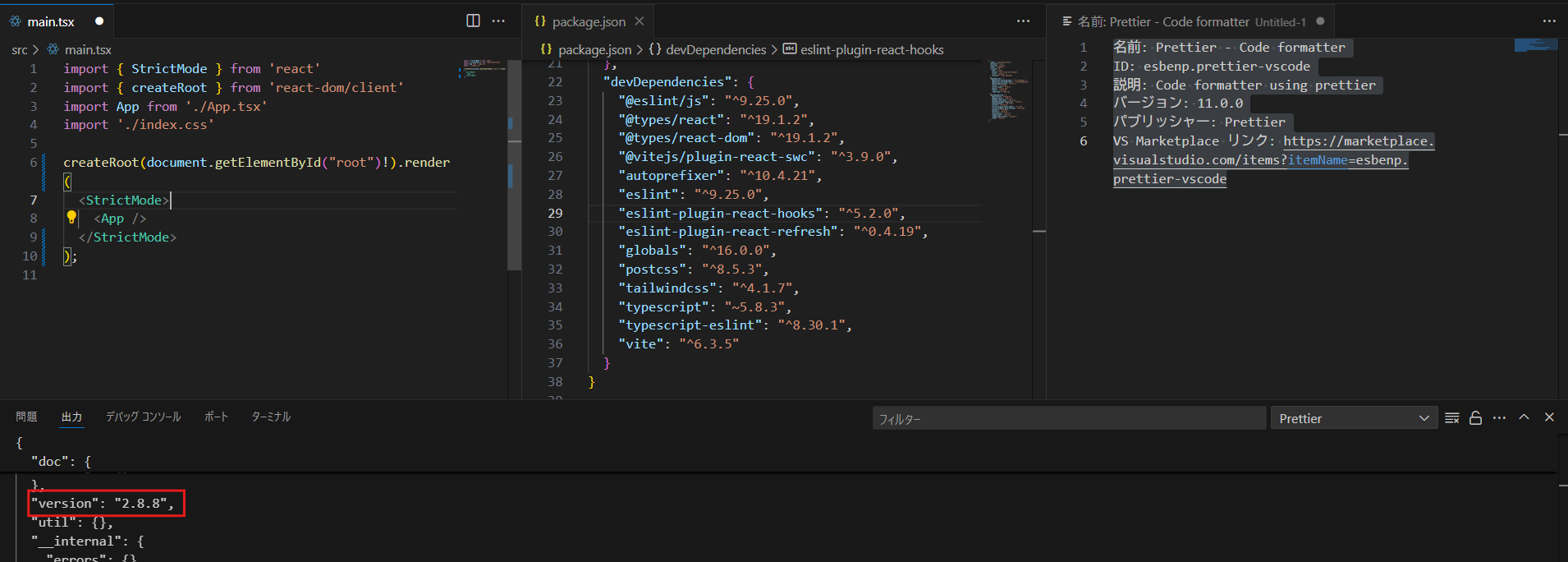Toggle the output scroll lock icon
The height and width of the screenshot is (562, 1568).
[1475, 418]
